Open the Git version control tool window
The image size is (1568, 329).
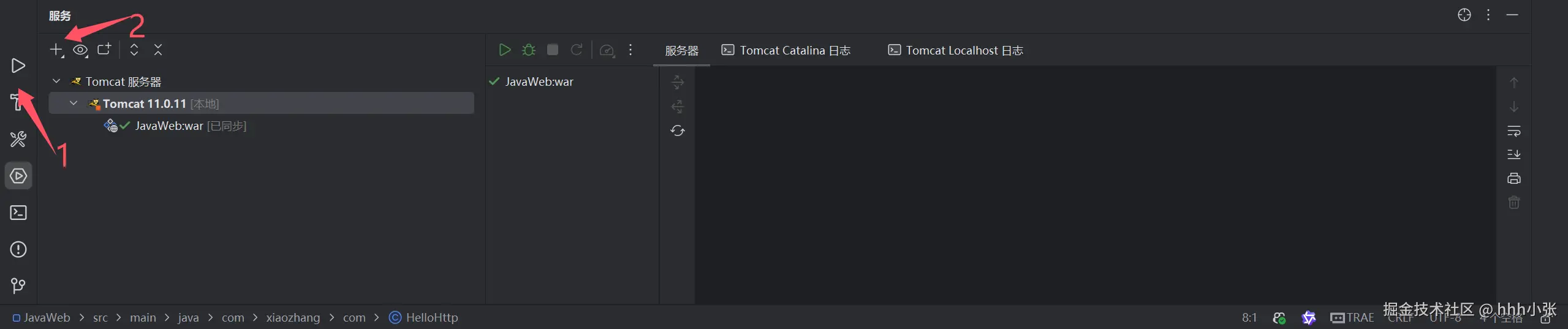(18, 286)
